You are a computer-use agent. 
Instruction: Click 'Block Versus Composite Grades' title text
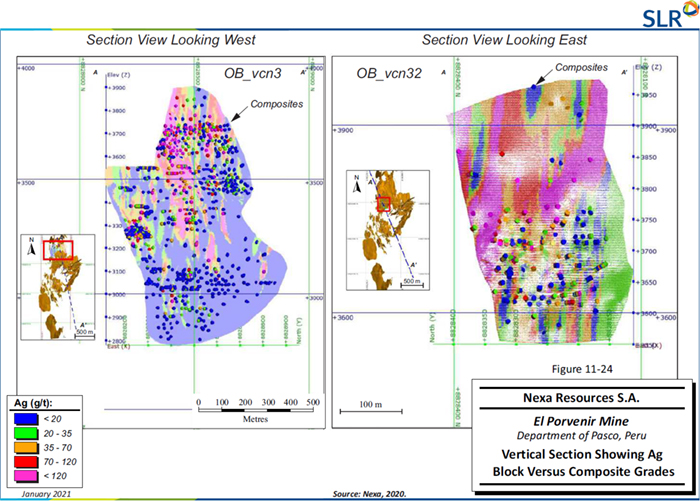click(x=583, y=472)
